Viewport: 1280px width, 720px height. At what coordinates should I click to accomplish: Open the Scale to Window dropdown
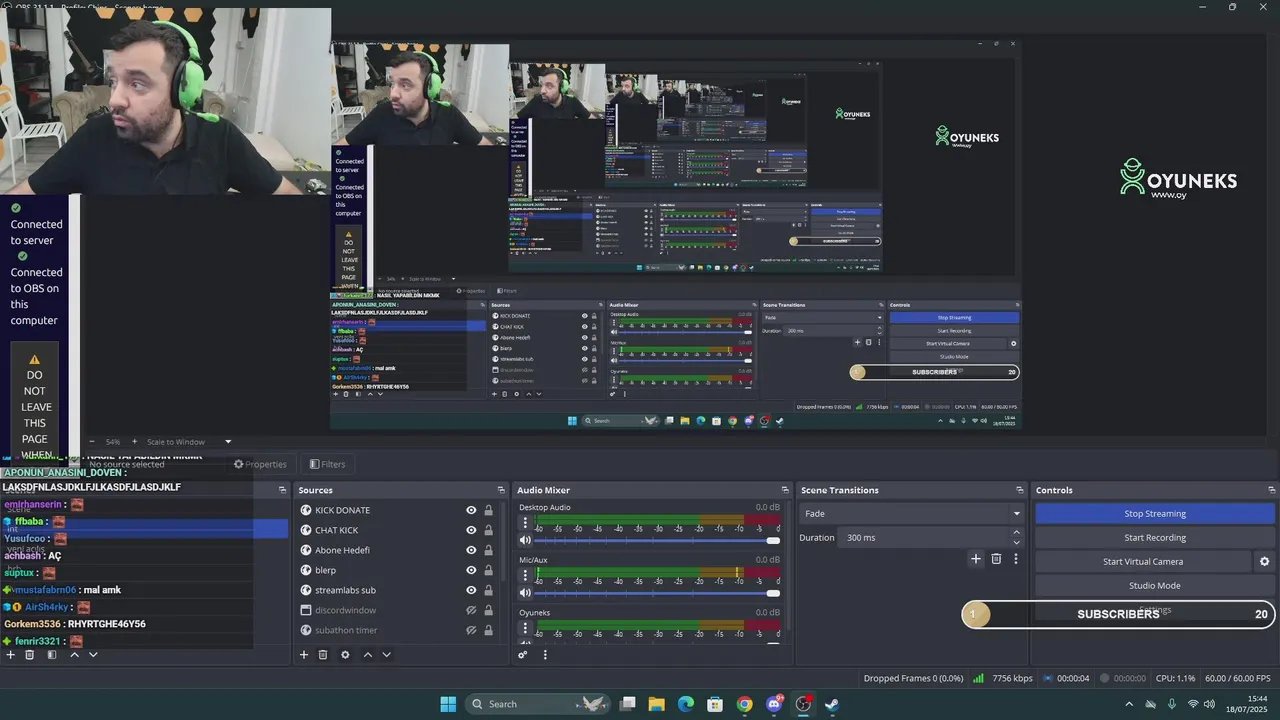click(189, 442)
